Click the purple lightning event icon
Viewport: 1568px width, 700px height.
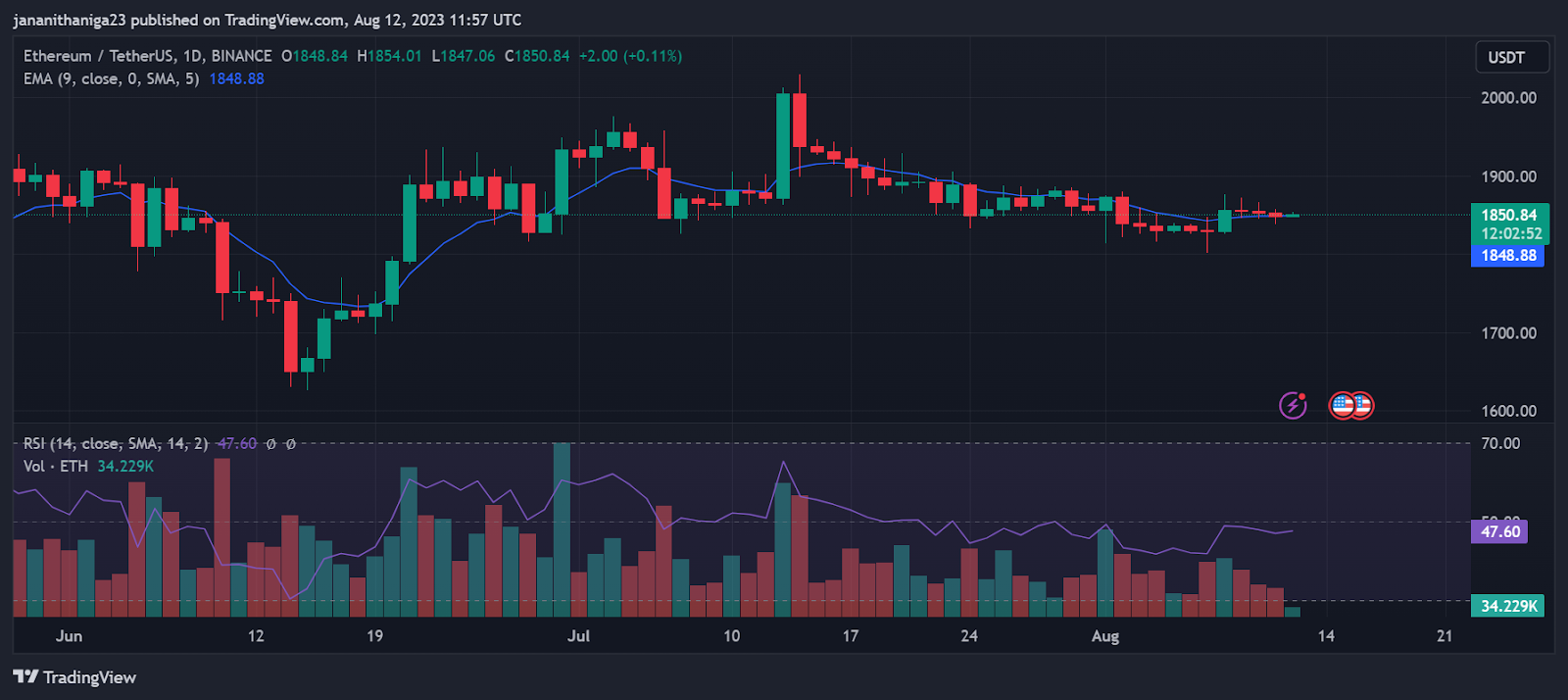click(1293, 404)
